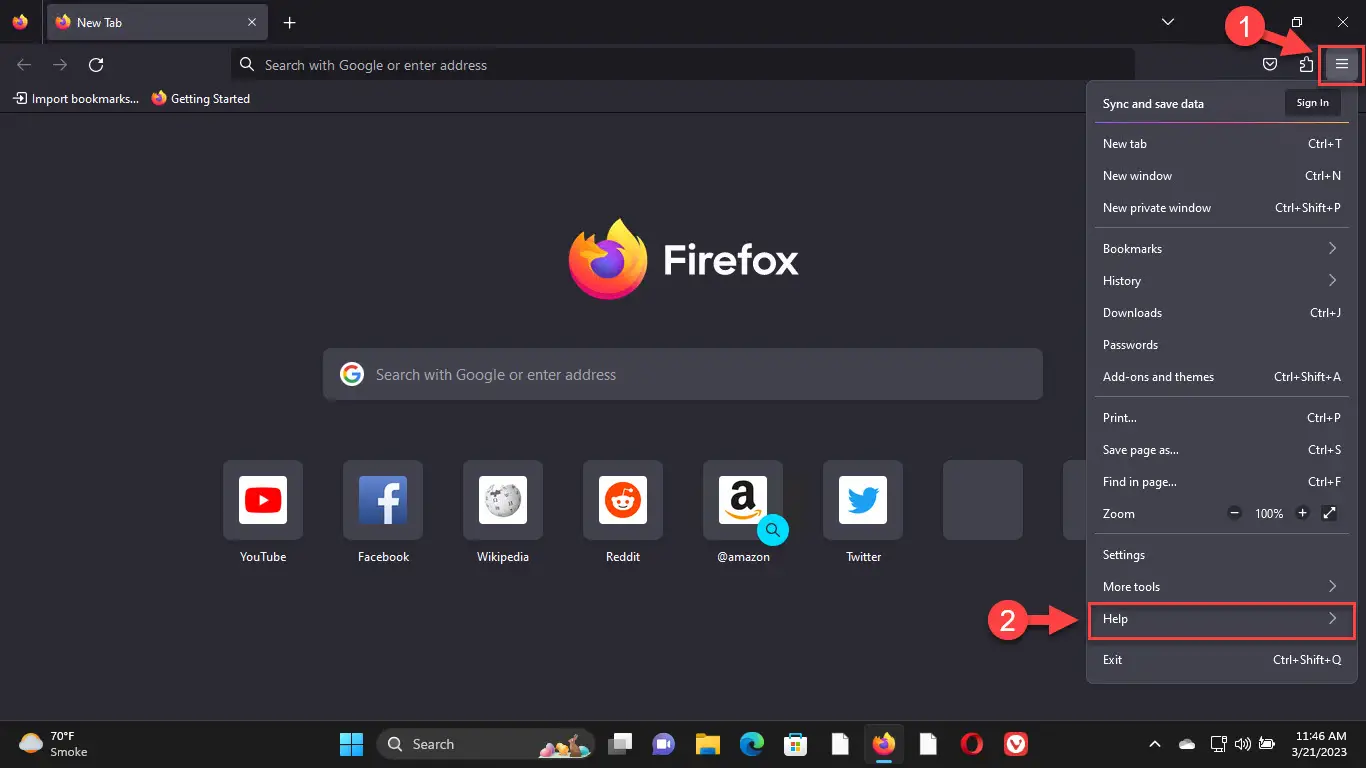Screen dimensions: 1366x768
Task: Focus the address bar field
Action: 683,65
